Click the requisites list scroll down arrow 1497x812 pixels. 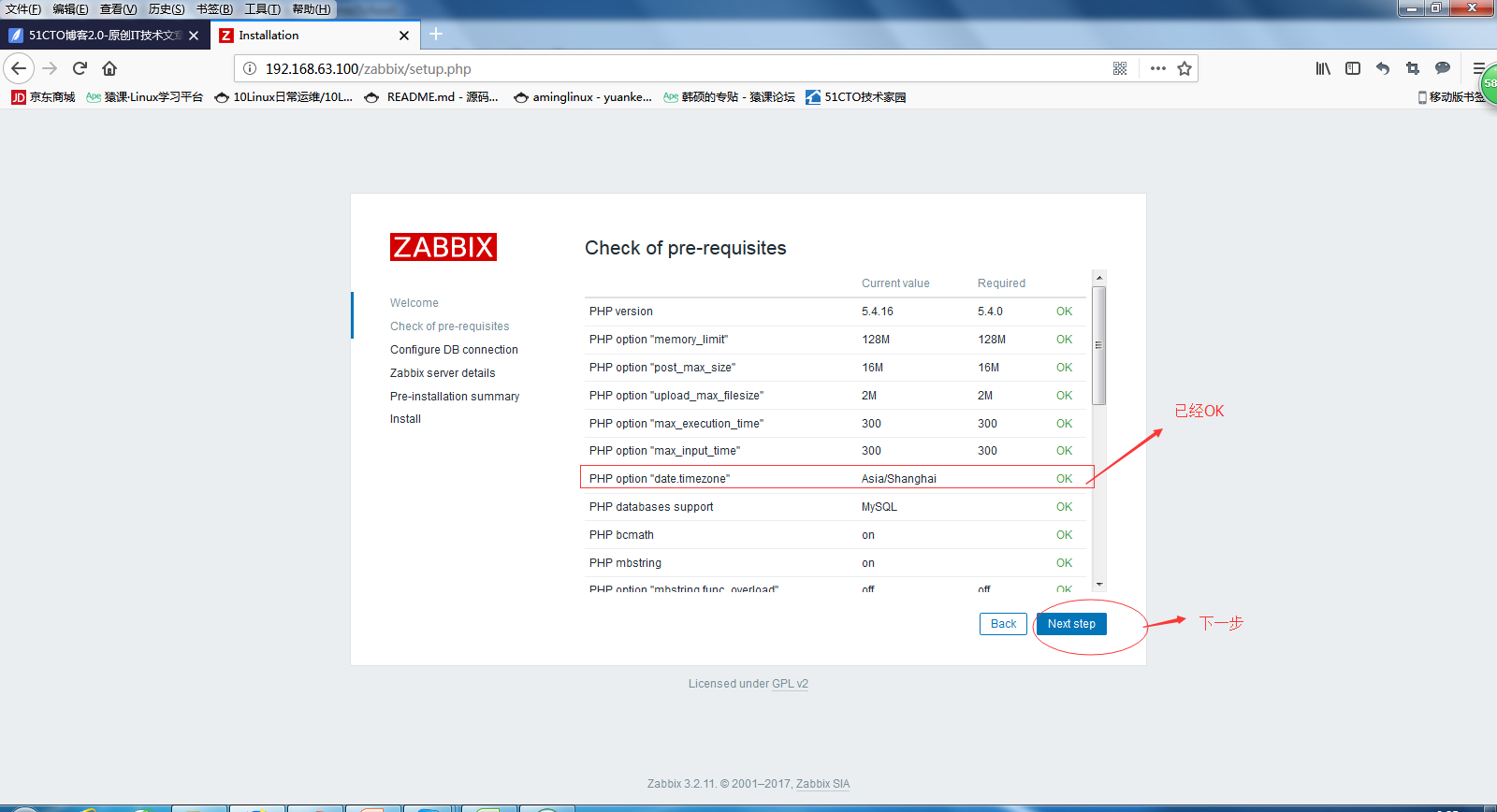[x=1099, y=585]
